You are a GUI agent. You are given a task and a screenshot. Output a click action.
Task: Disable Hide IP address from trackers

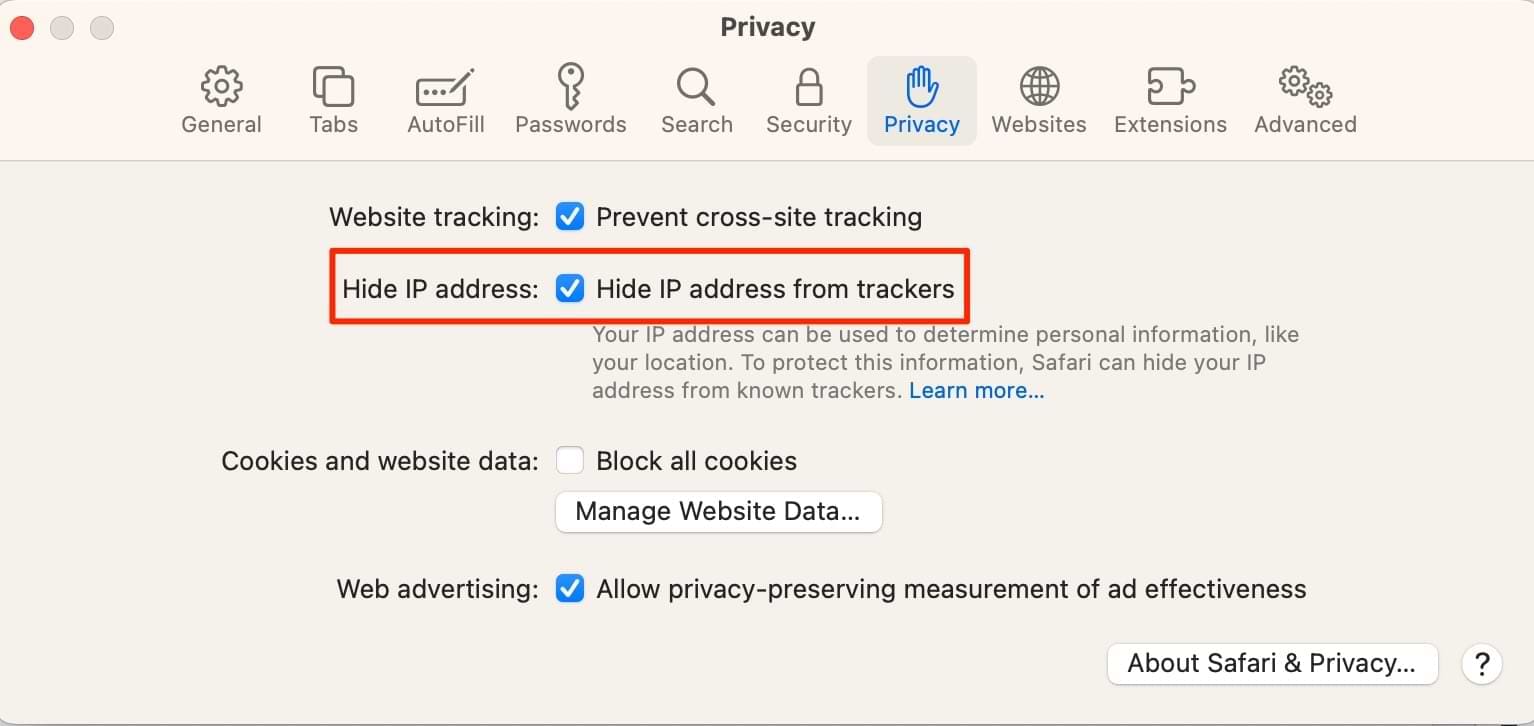click(x=570, y=289)
